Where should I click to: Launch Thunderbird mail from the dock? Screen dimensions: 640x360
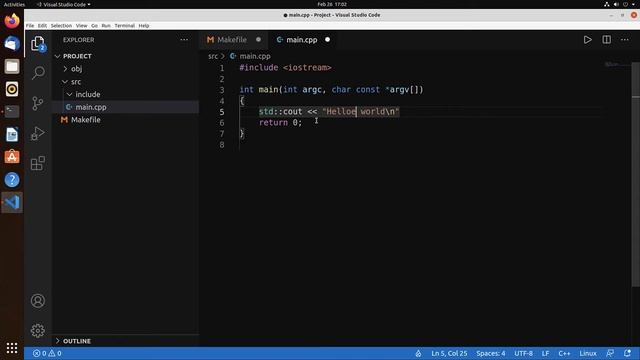tap(12, 43)
